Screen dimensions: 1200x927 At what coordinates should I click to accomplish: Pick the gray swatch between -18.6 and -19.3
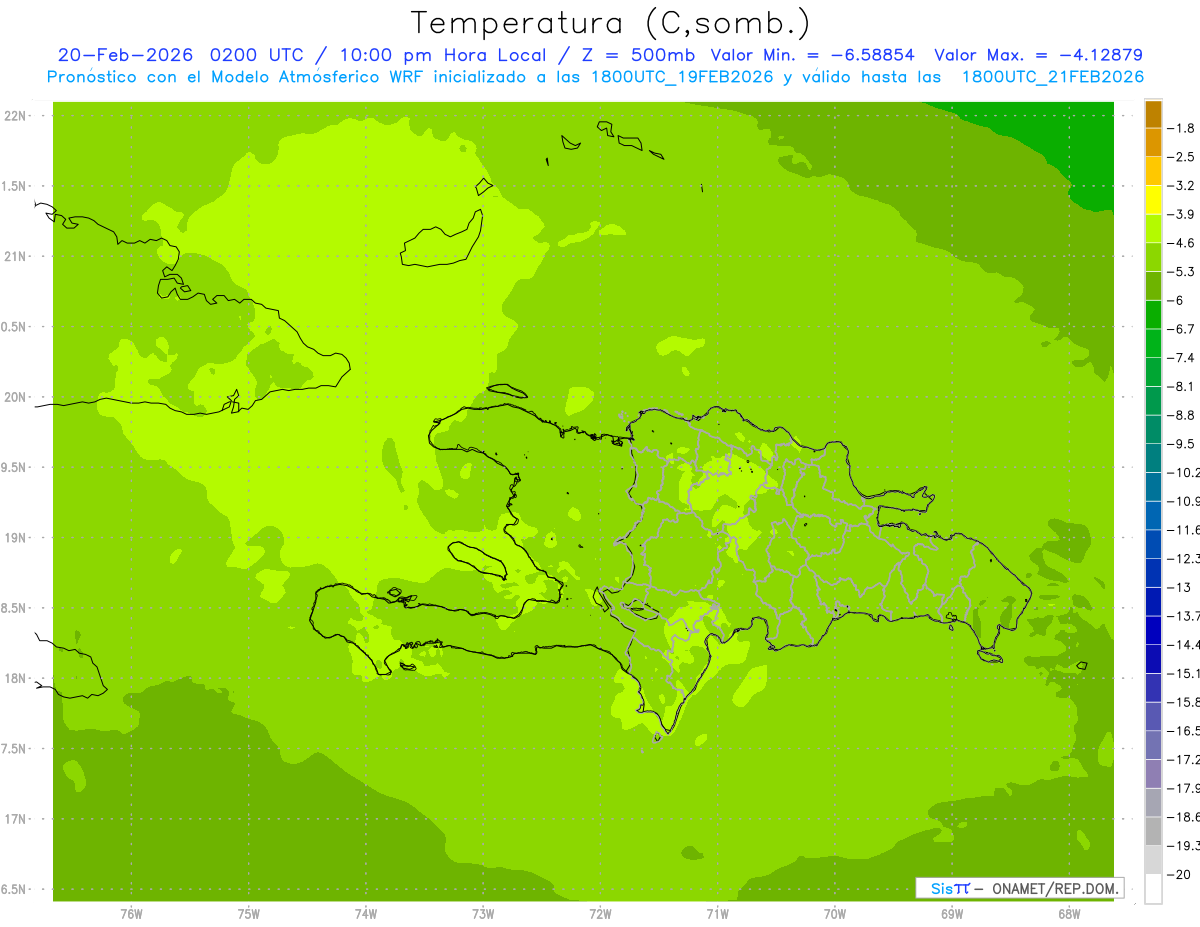click(x=1153, y=831)
